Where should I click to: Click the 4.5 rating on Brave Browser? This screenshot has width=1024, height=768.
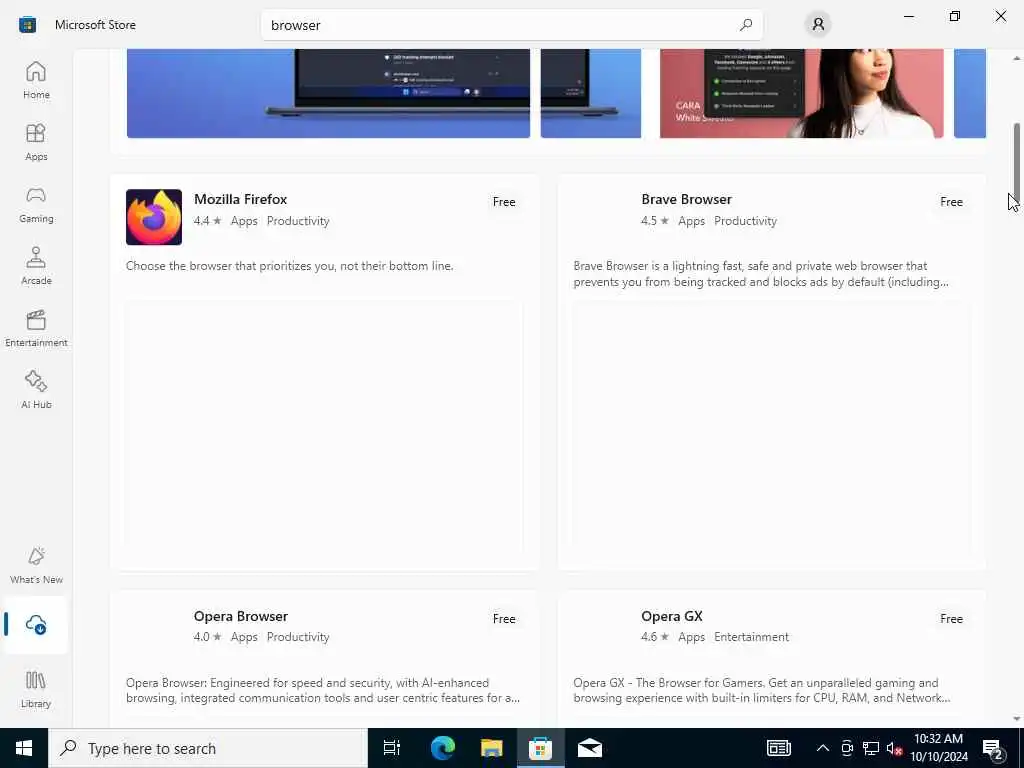click(655, 221)
